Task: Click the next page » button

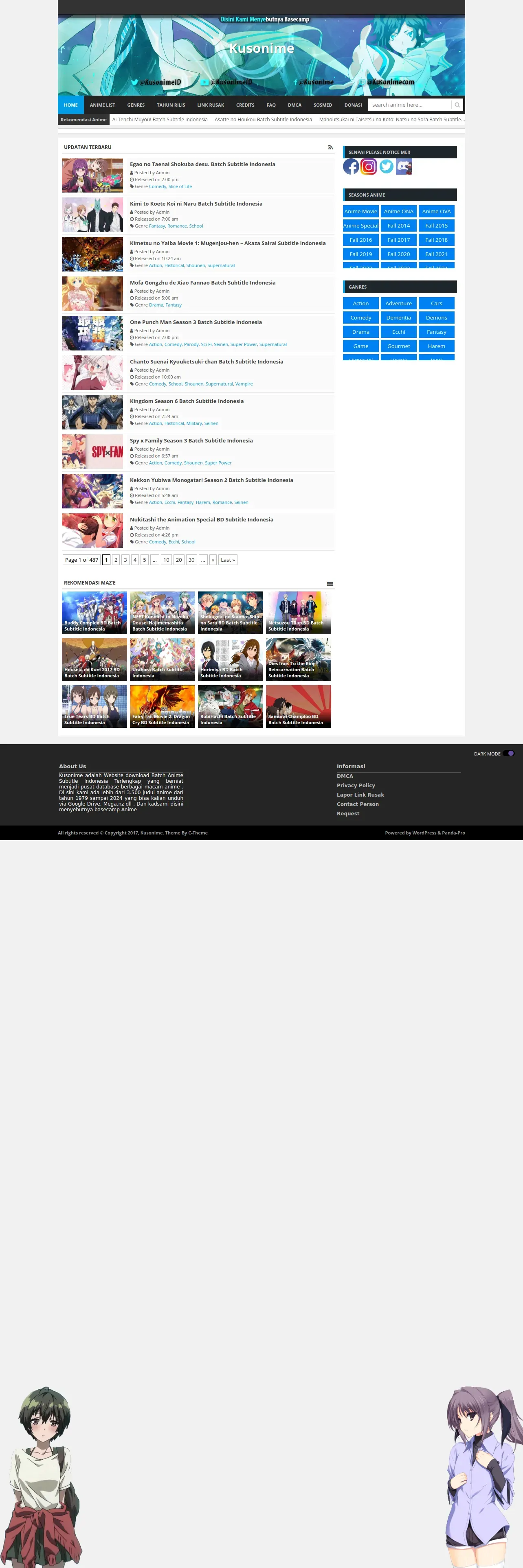Action: pyautogui.click(x=213, y=560)
